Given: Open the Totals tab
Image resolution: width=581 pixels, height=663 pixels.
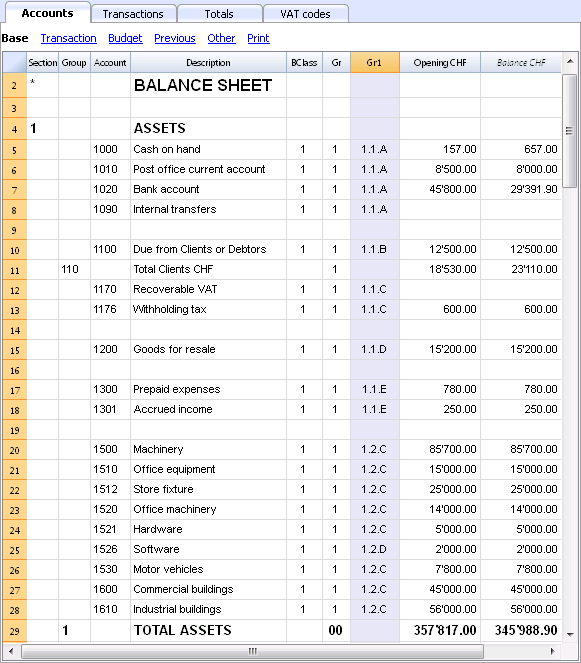Looking at the screenshot, I should tap(219, 14).
